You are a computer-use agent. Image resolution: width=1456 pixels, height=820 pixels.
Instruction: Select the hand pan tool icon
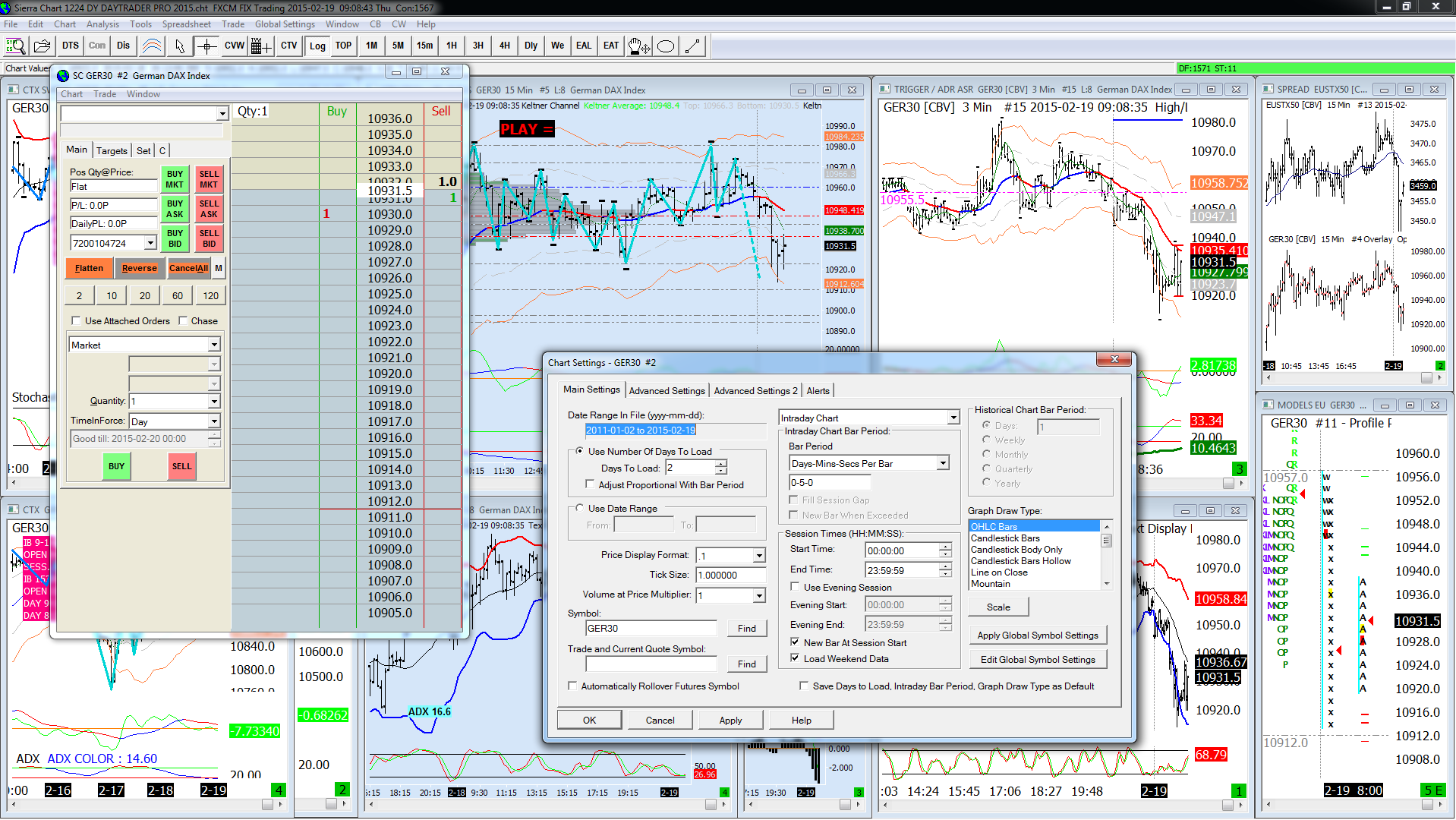tap(638, 46)
